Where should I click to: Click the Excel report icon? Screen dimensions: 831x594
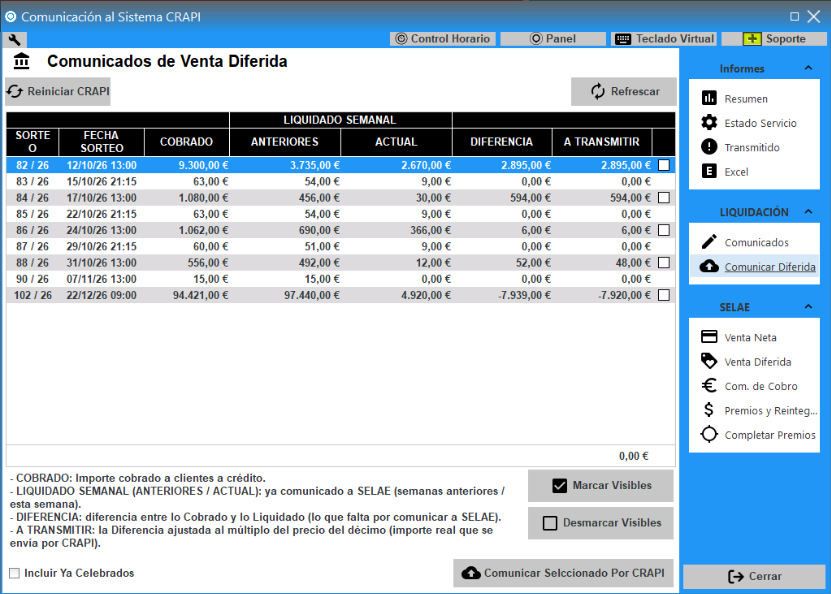tap(709, 171)
